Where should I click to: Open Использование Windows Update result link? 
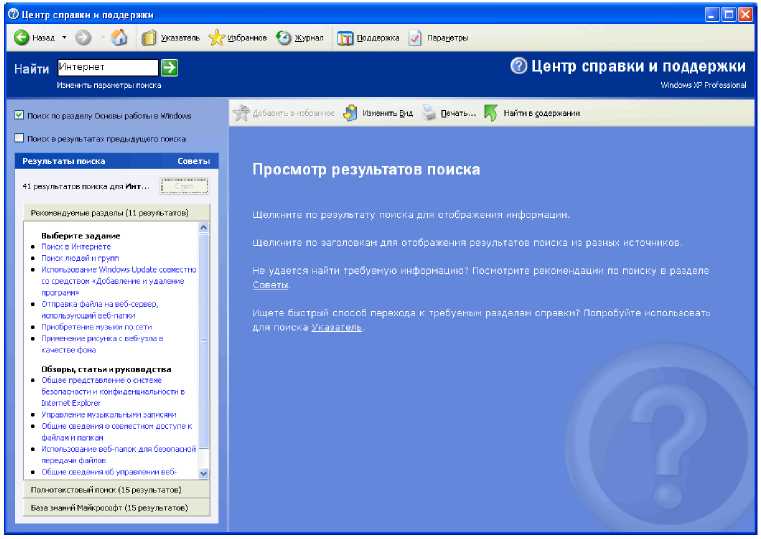click(119, 281)
